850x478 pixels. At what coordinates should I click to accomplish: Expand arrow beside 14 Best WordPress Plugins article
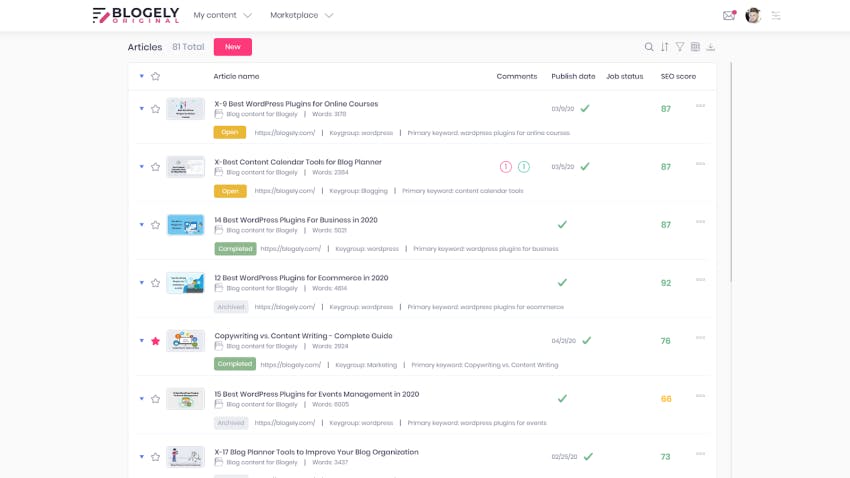[x=141, y=224]
